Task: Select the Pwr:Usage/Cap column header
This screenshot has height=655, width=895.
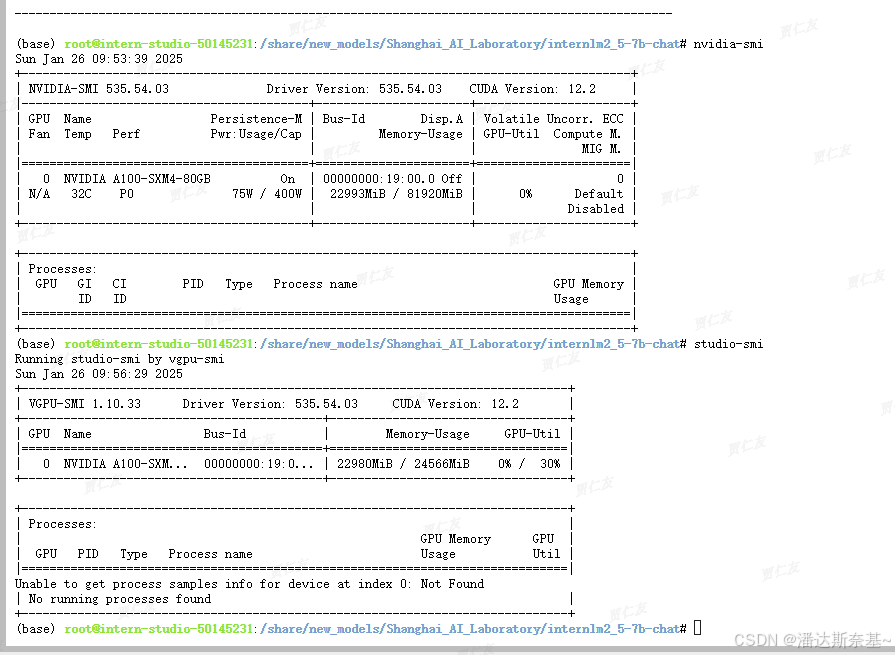Action: point(256,134)
